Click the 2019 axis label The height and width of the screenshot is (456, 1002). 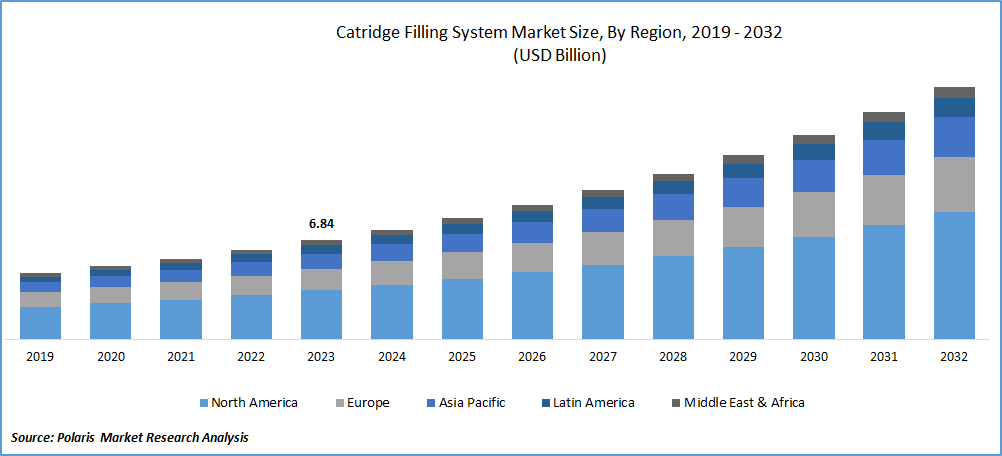pyautogui.click(x=40, y=358)
